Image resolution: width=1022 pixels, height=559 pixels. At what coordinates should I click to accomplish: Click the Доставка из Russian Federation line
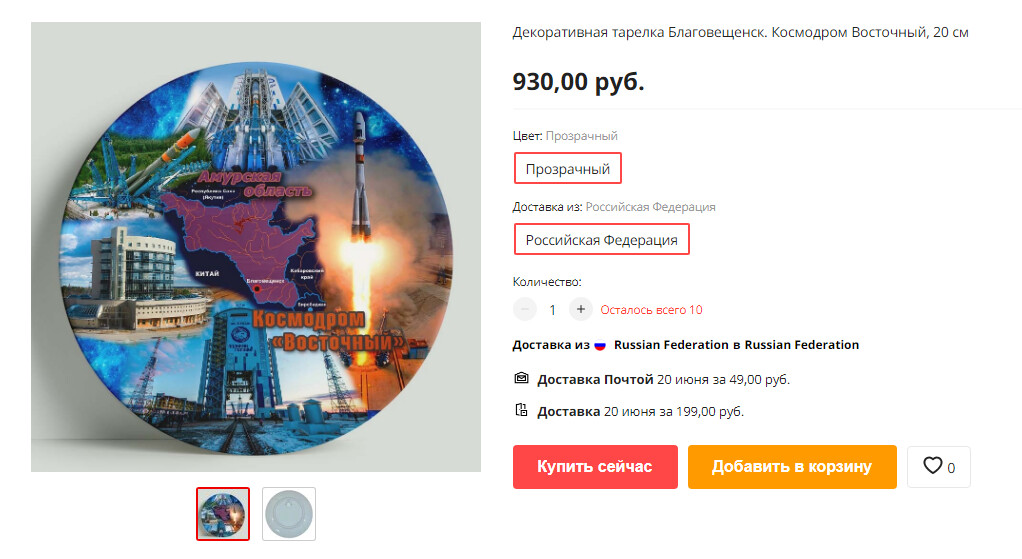pyautogui.click(x=686, y=345)
